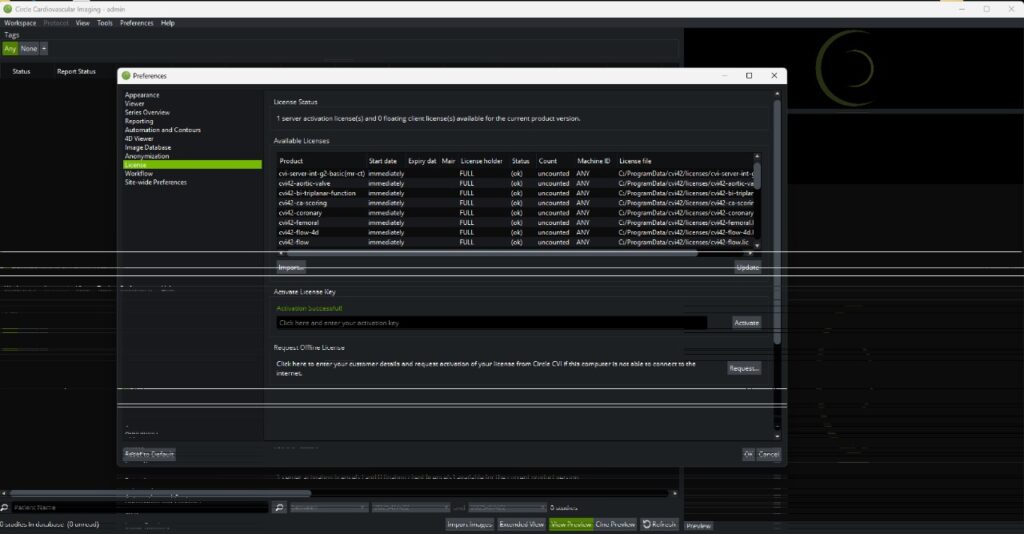The image size is (1024, 534).
Task: Enable the View Preview toggle
Action: [x=571, y=524]
